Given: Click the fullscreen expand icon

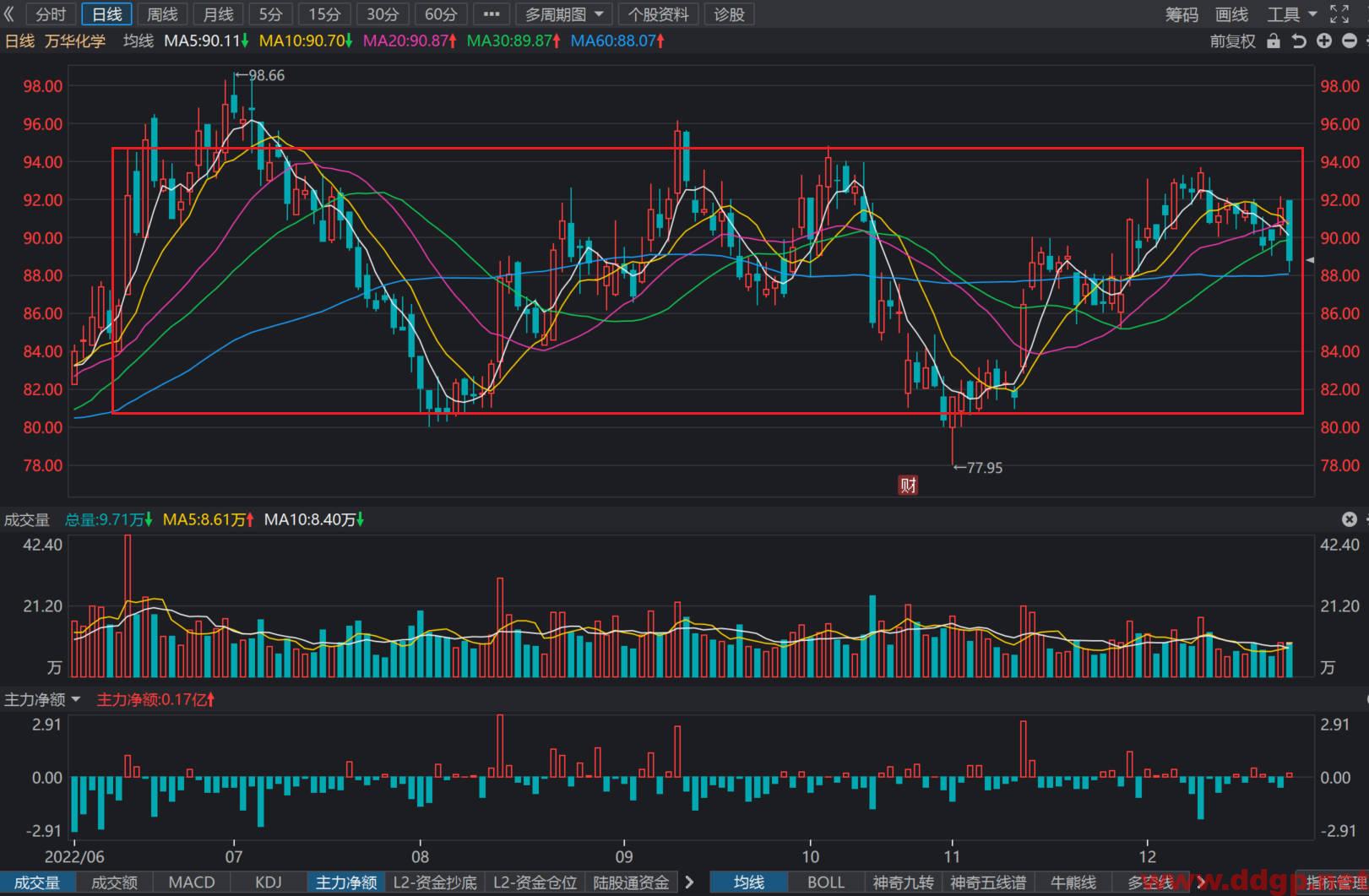Looking at the screenshot, I should [1339, 14].
